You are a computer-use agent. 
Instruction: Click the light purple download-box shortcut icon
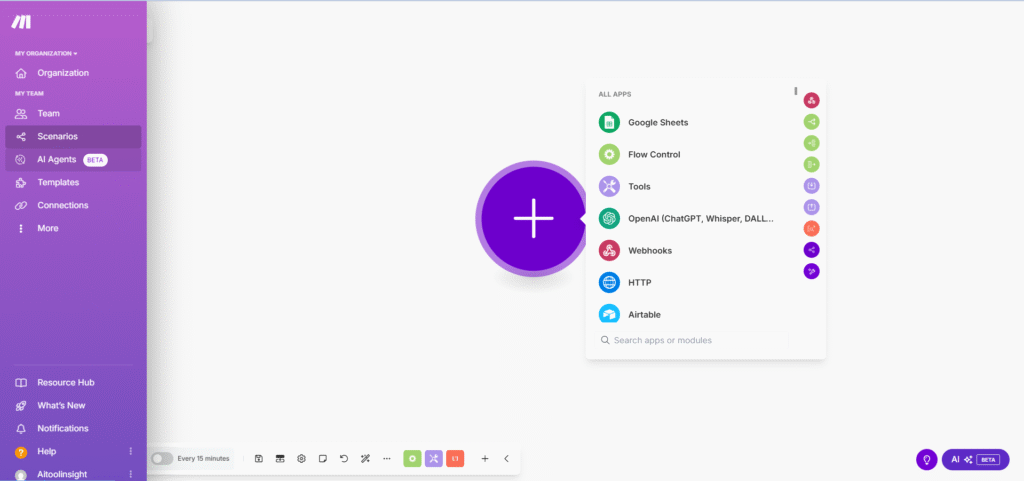click(x=811, y=186)
